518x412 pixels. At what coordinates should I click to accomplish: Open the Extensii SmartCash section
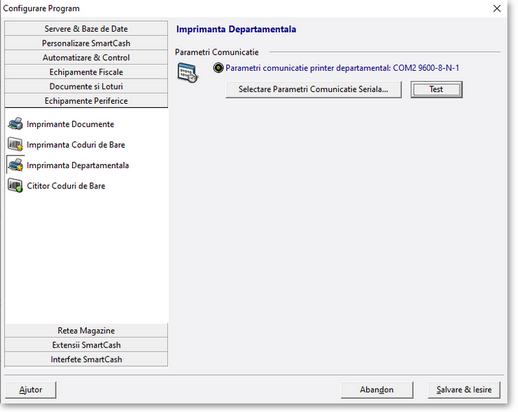point(86,345)
